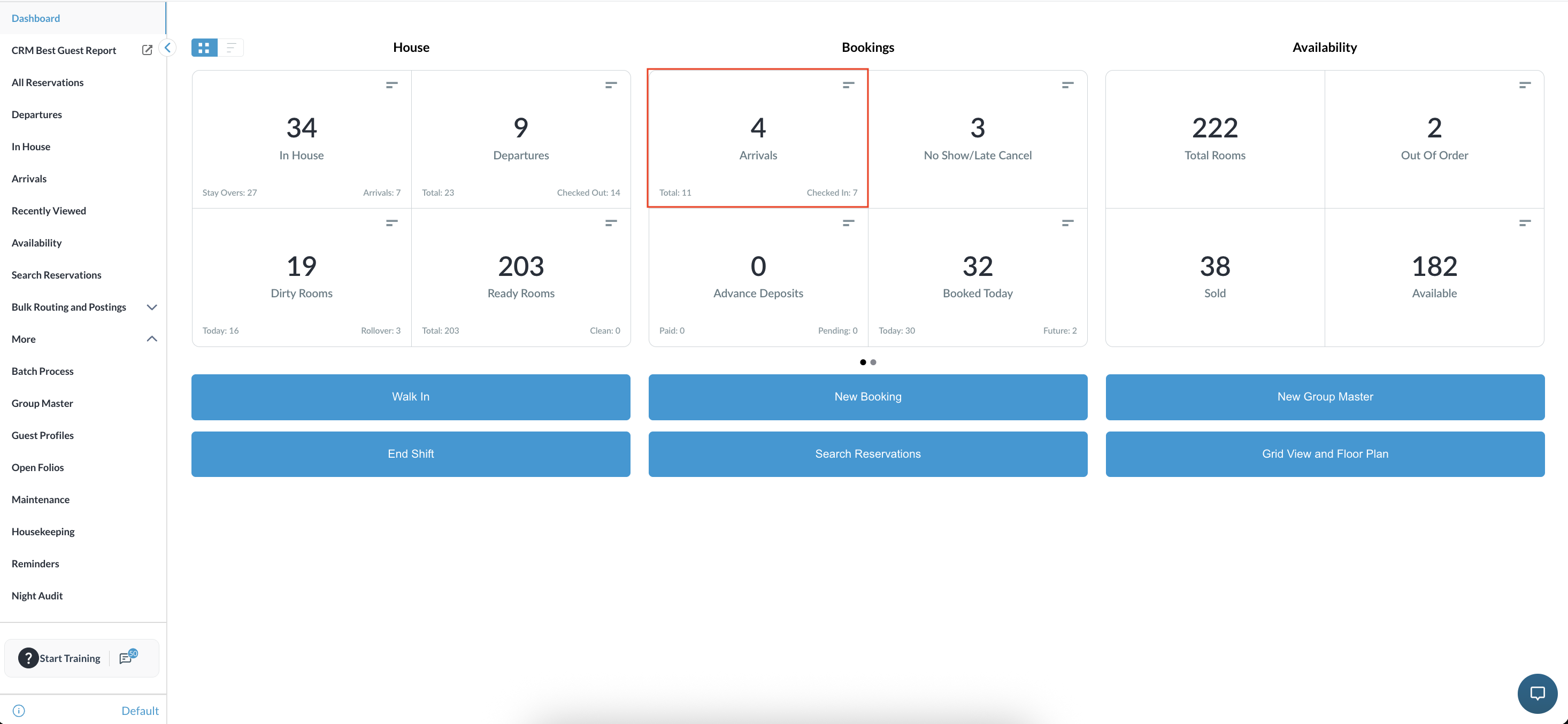The height and width of the screenshot is (724, 1568).
Task: Click CRM Best Guest Report label
Action: coord(64,50)
